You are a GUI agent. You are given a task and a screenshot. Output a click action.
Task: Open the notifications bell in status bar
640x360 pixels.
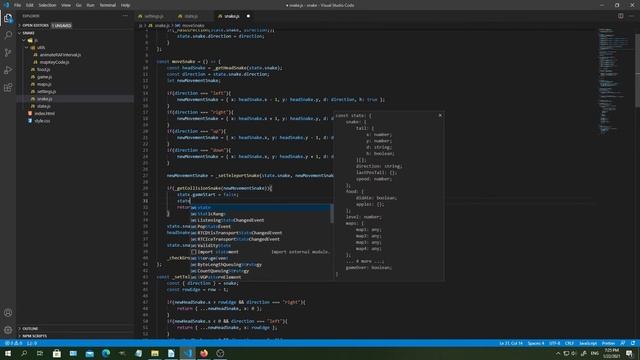point(633,343)
